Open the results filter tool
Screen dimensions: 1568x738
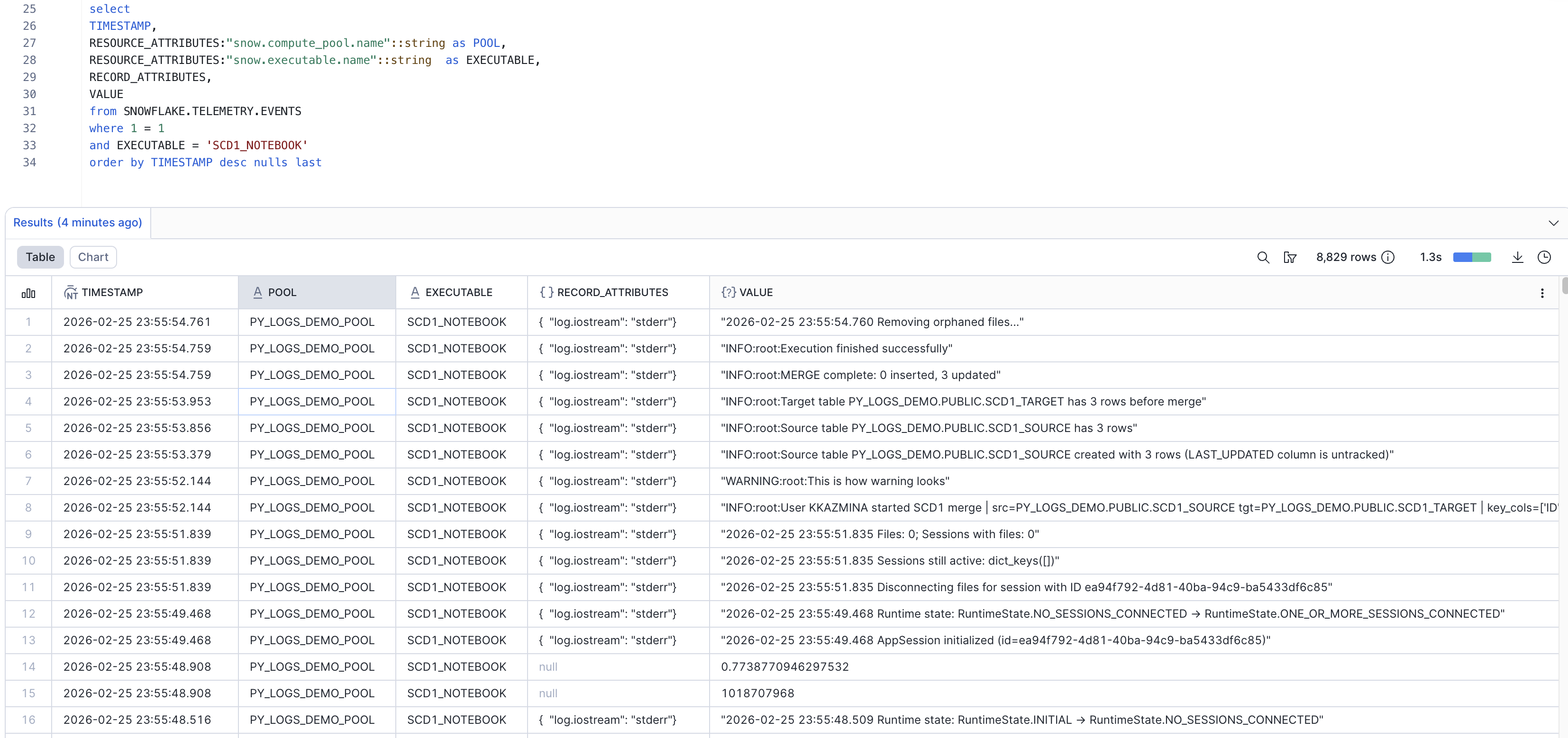pyautogui.click(x=1290, y=257)
